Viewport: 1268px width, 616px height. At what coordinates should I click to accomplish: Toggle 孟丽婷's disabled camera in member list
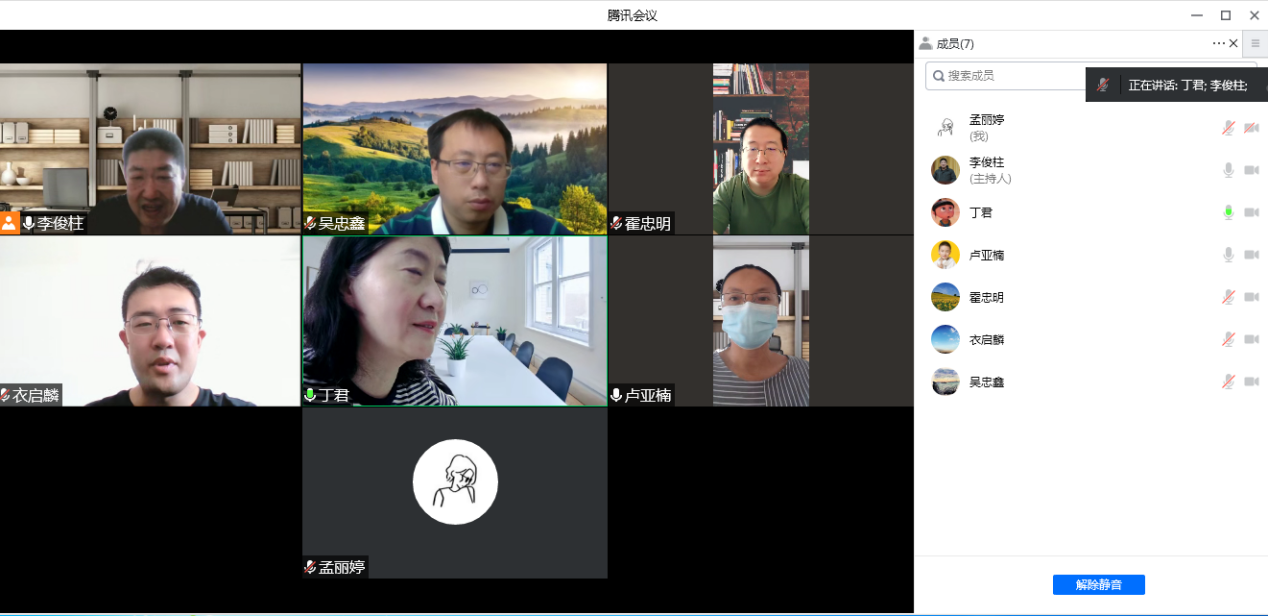[1251, 128]
